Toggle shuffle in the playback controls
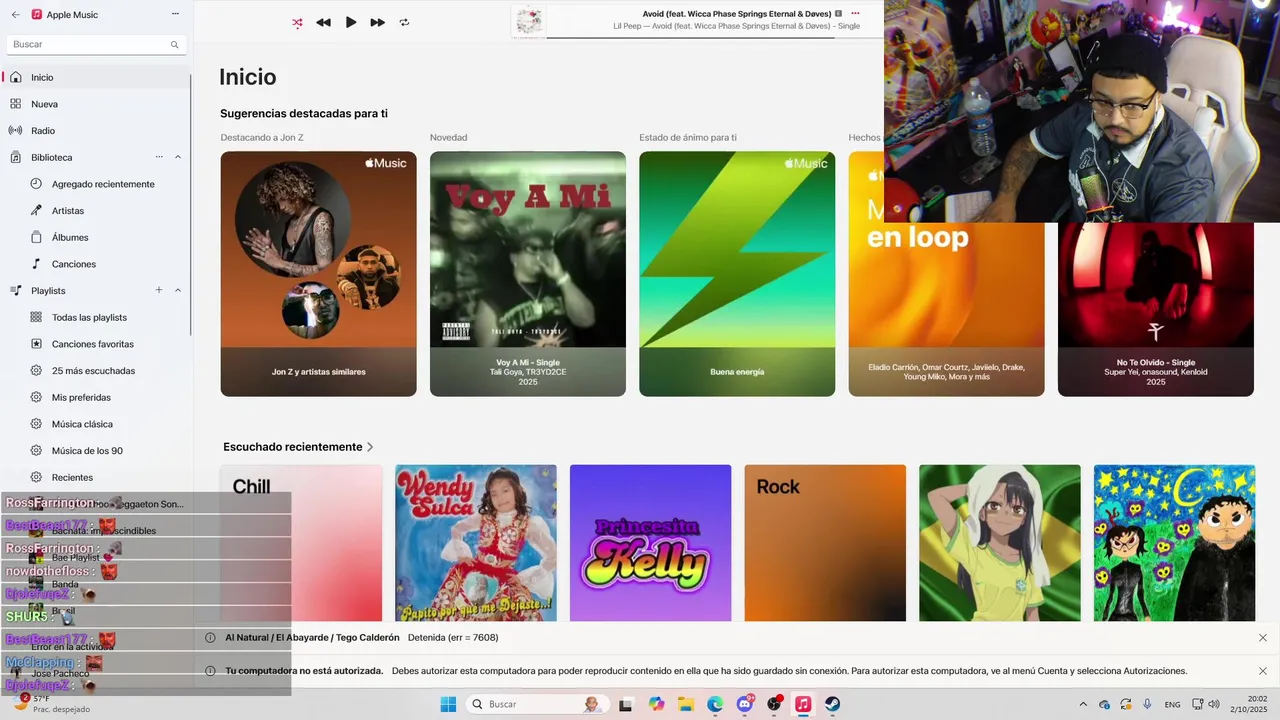 click(x=297, y=22)
